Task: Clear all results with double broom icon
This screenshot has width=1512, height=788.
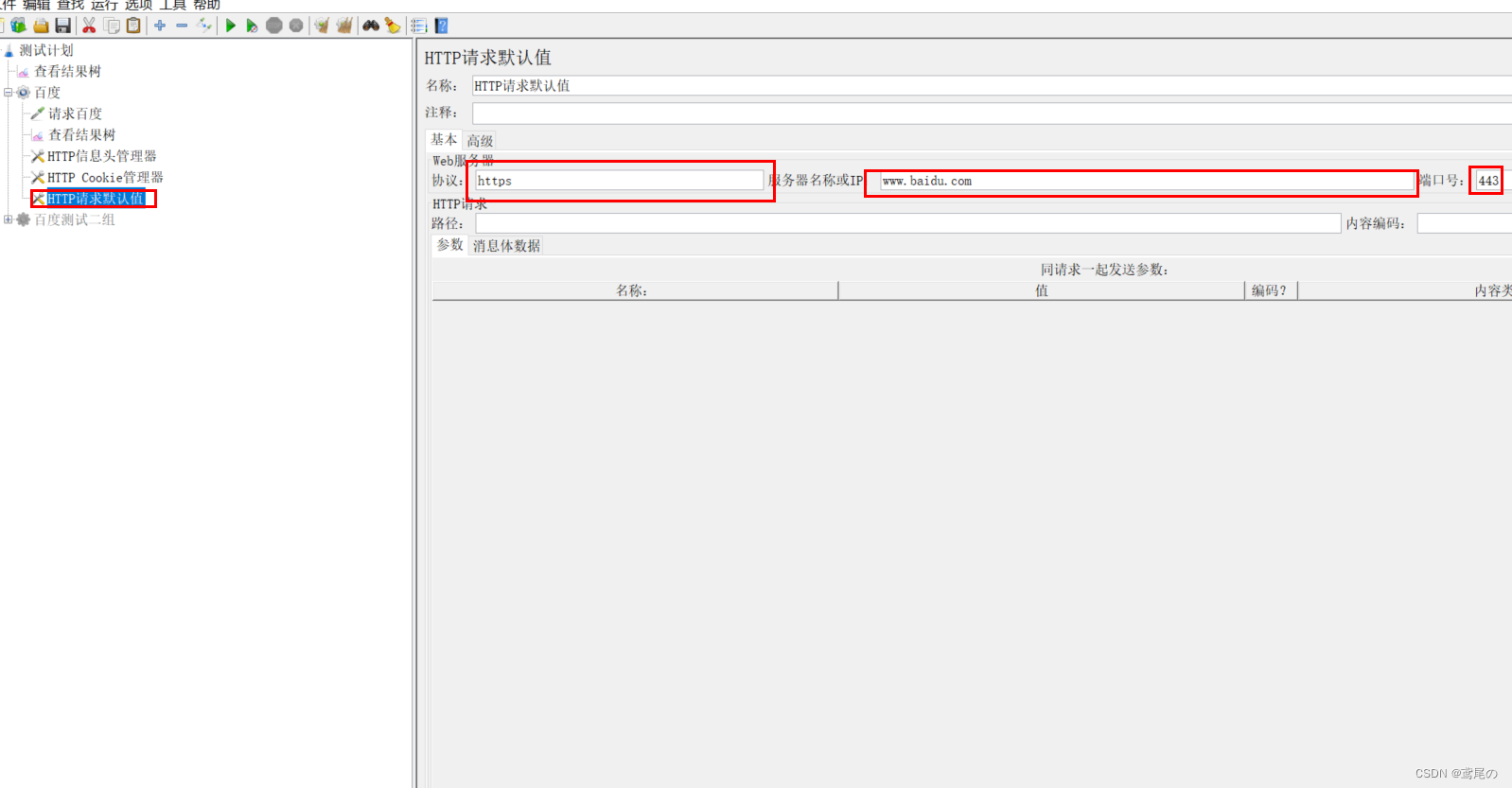Action: tap(344, 26)
